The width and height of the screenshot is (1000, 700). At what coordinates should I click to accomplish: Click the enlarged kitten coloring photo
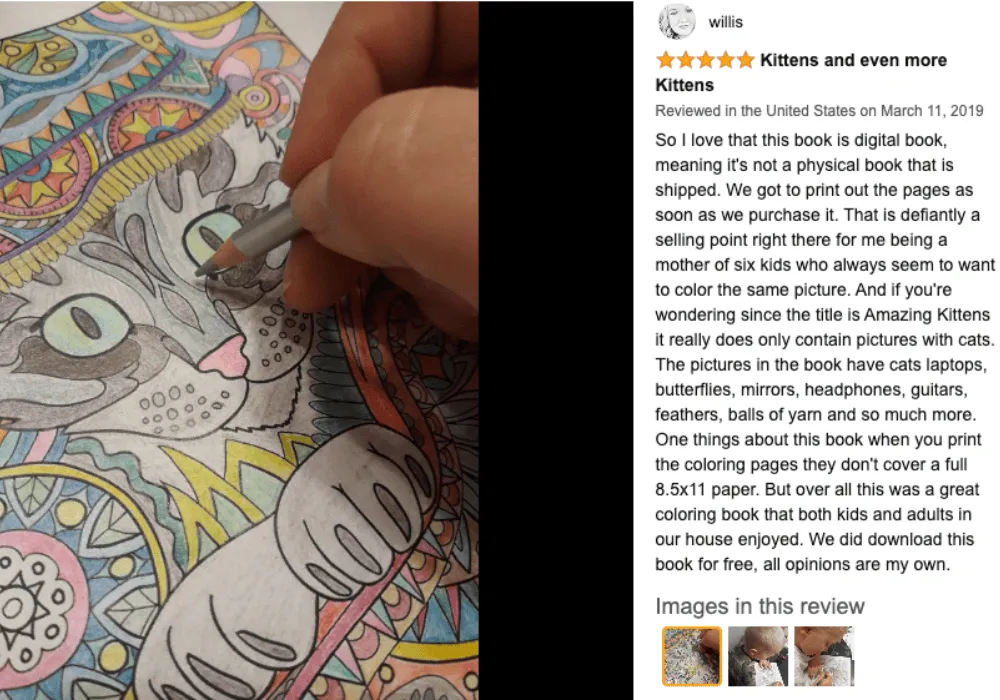[x=239, y=350]
